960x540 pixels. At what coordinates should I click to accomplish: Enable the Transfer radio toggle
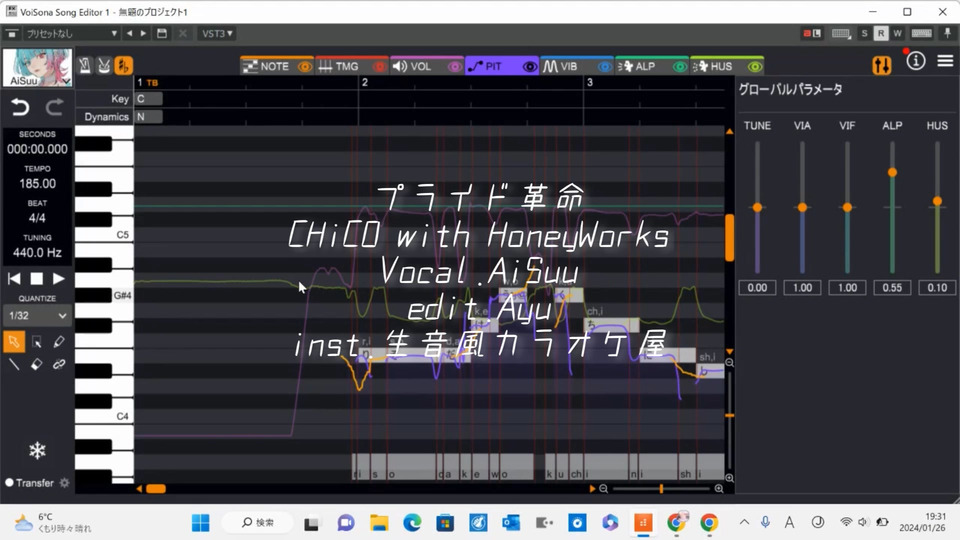[x=9, y=482]
